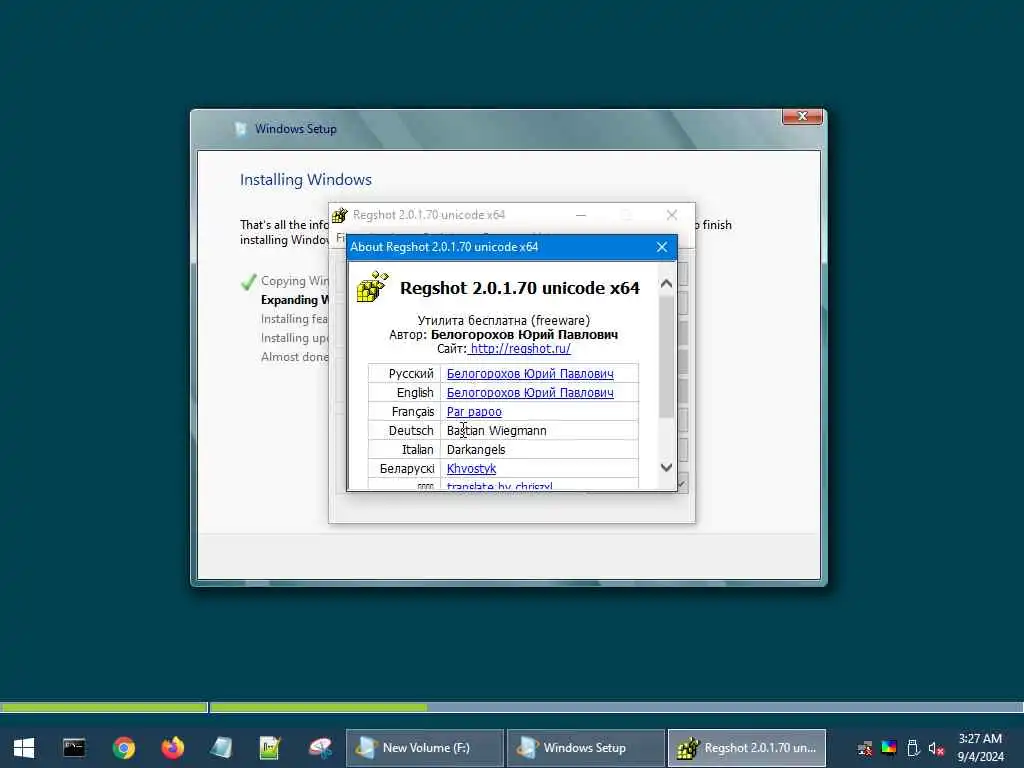The image size is (1024, 768).
Task: Open the Par papoo translator link
Action: [474, 411]
